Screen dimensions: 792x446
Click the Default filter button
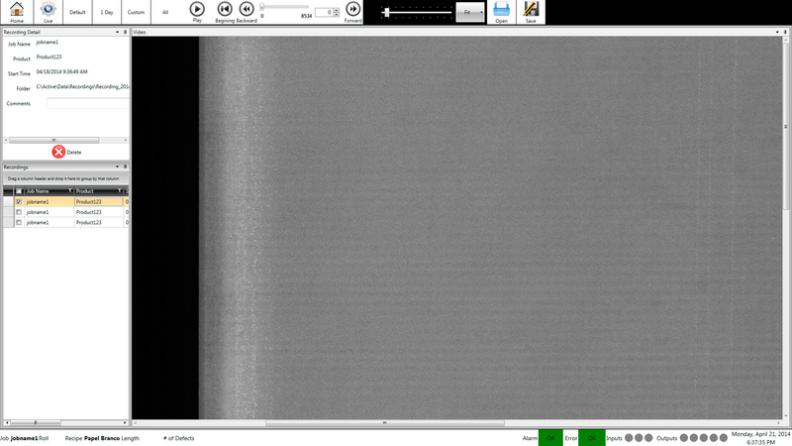[77, 12]
